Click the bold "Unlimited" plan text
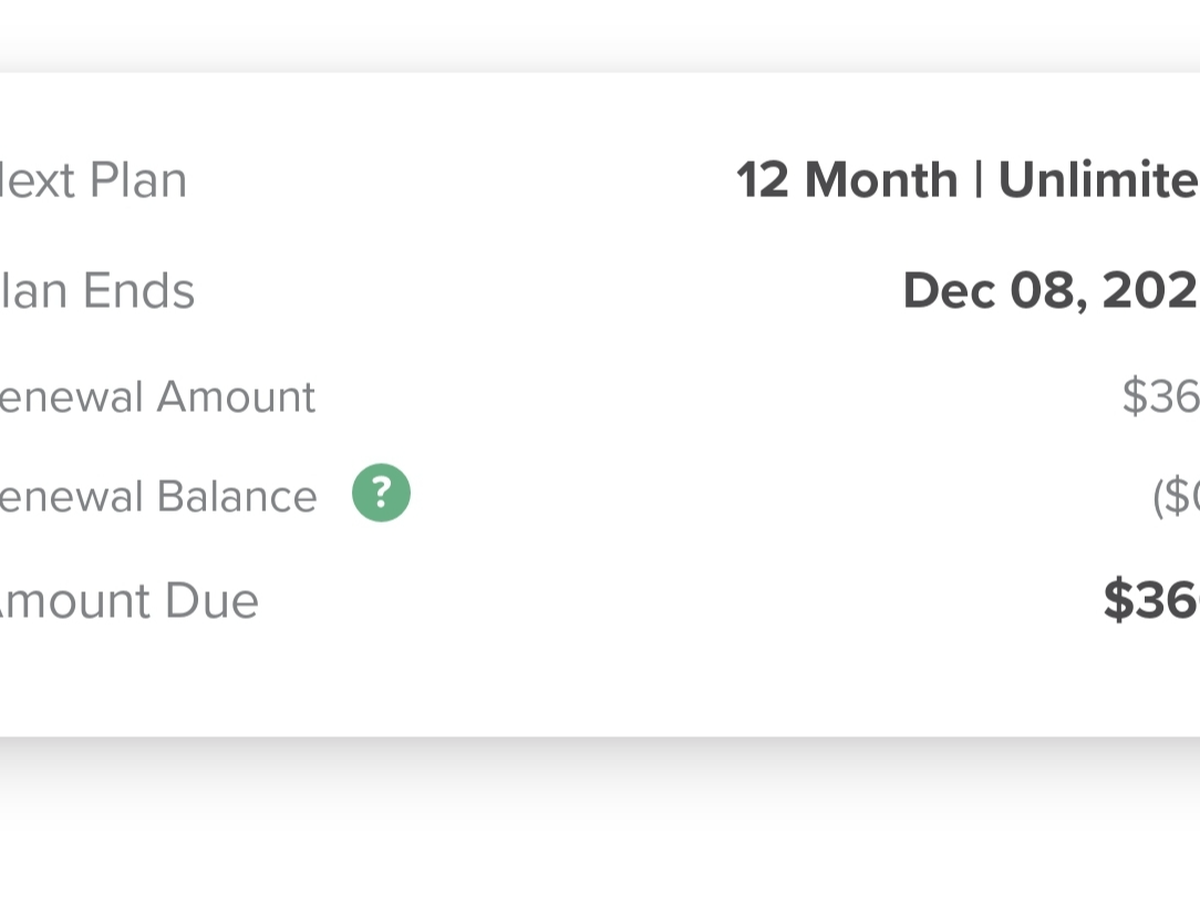The width and height of the screenshot is (1200, 900). tap(1098, 181)
